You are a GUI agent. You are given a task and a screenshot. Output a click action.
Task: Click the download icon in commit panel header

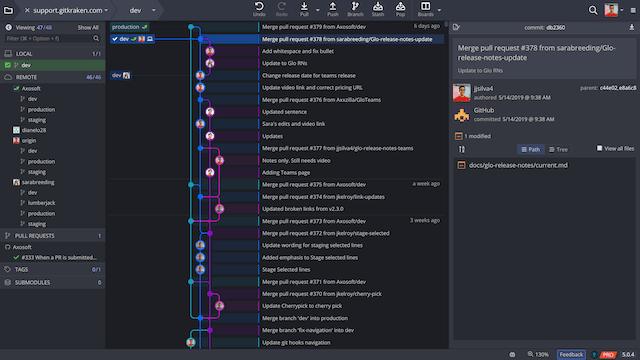click(x=631, y=27)
